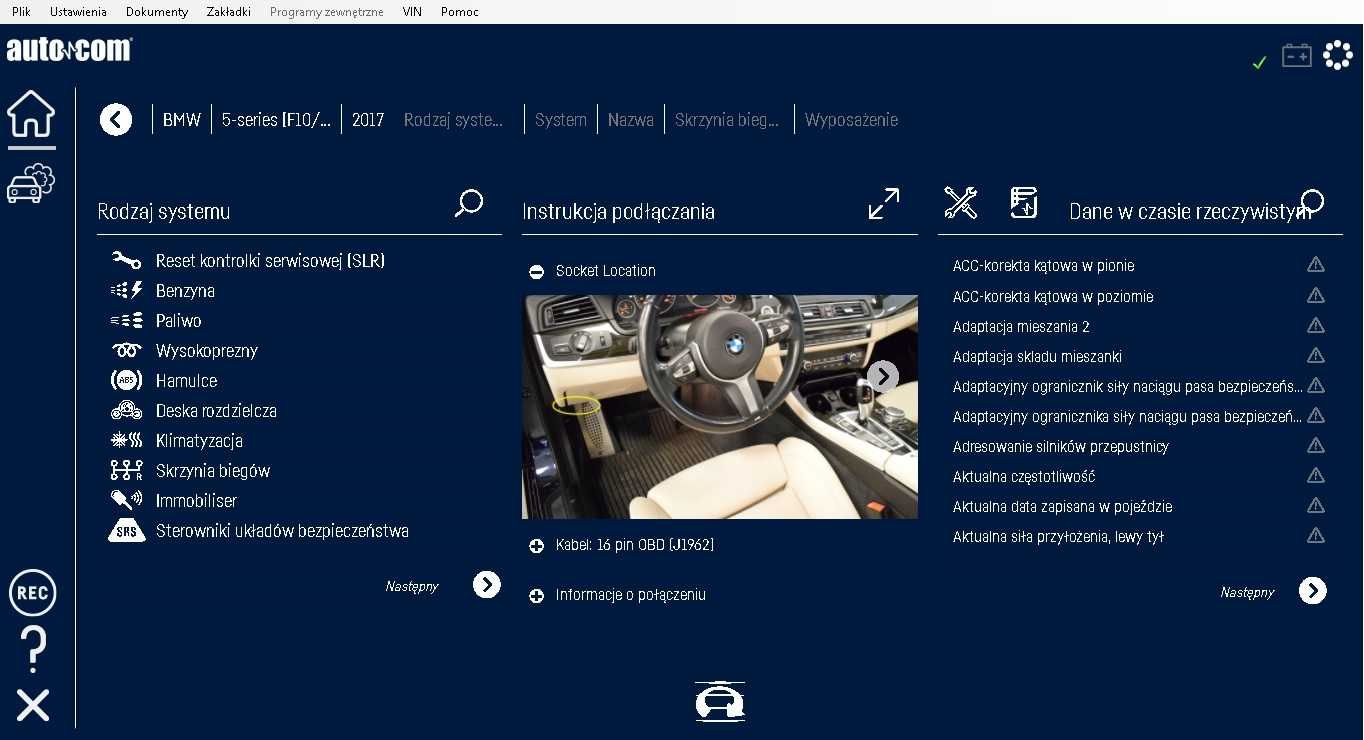The width and height of the screenshot is (1364, 740).
Task: Click the green checkmark status icon
Action: click(x=1260, y=62)
